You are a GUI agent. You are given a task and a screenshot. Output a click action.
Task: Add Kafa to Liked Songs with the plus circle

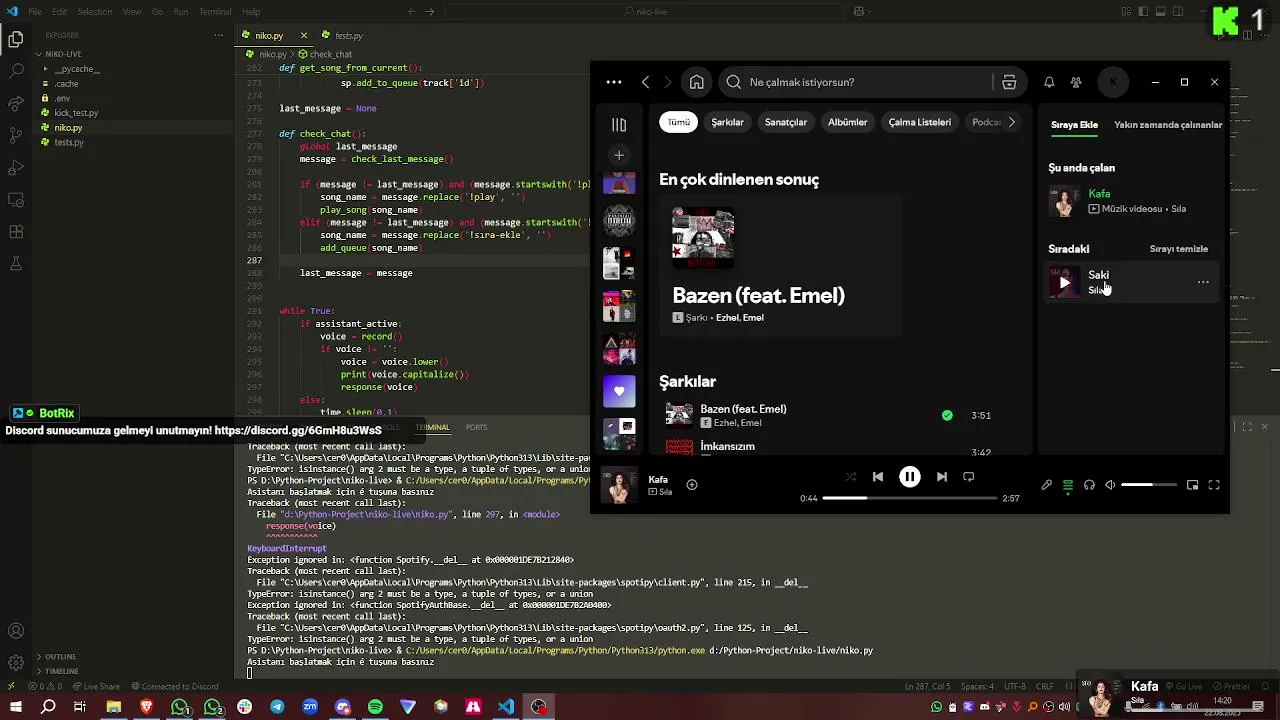tap(692, 485)
